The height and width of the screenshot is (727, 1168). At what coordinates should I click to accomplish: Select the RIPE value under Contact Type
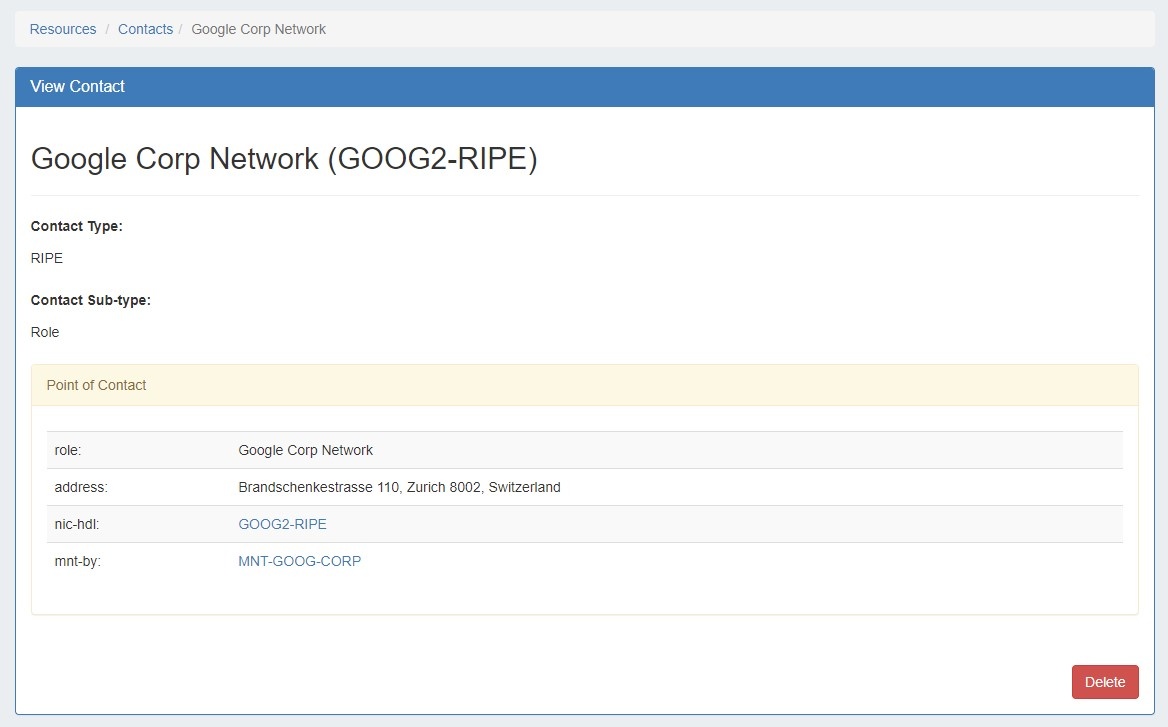pos(47,258)
